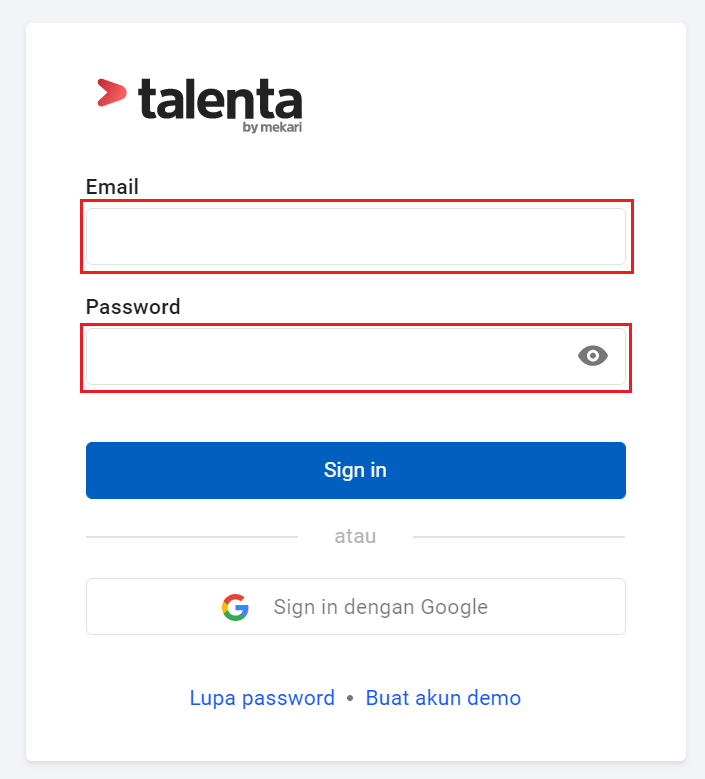Click the 'atau' divider text
Viewport: 705px width, 779px height.
coord(355,537)
